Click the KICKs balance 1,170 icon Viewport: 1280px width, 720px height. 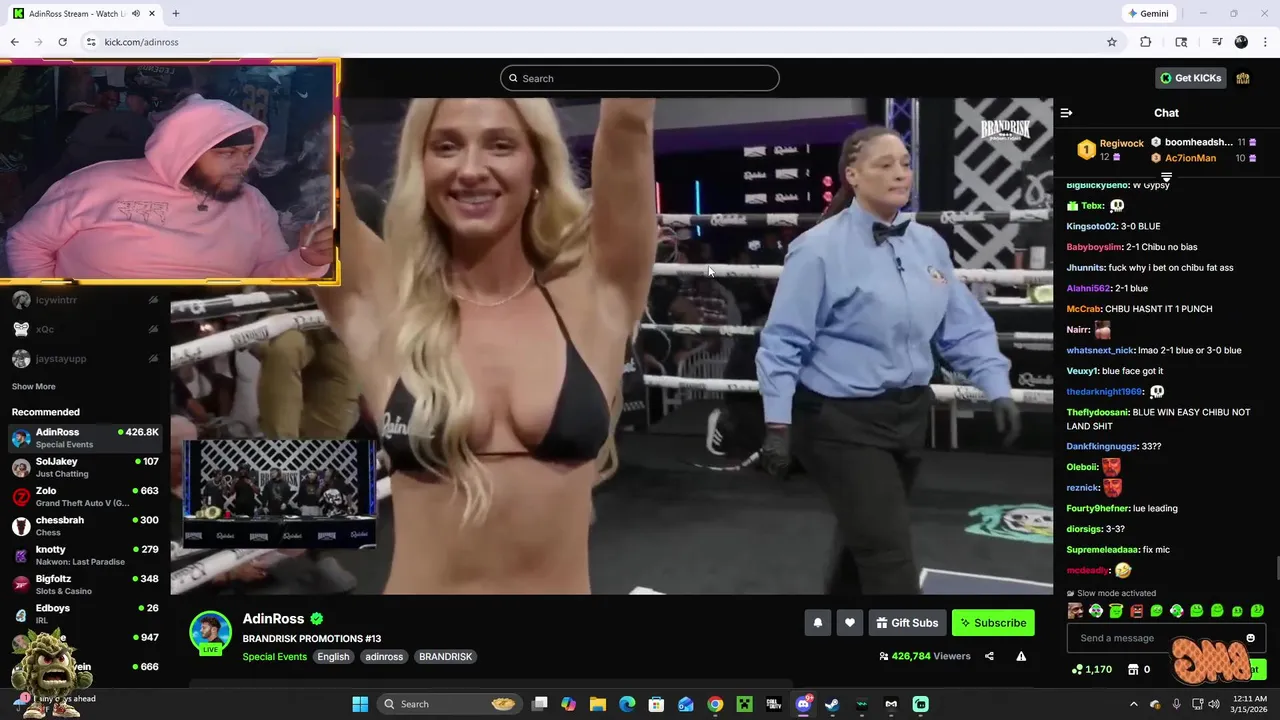(x=1092, y=669)
